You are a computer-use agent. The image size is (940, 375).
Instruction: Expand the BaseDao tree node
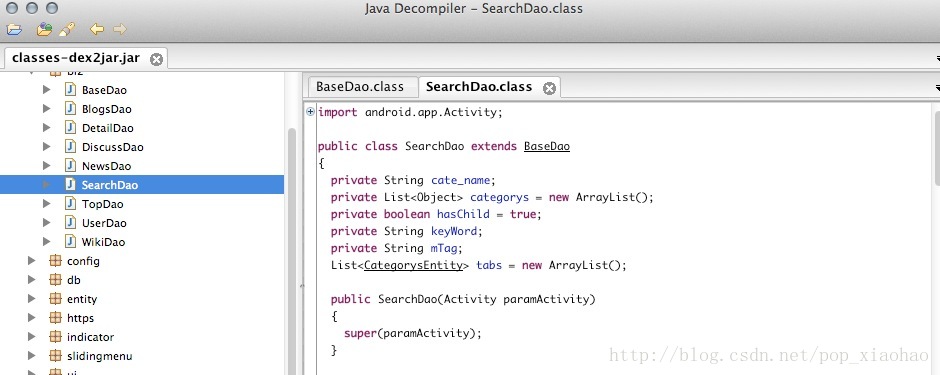[47, 90]
